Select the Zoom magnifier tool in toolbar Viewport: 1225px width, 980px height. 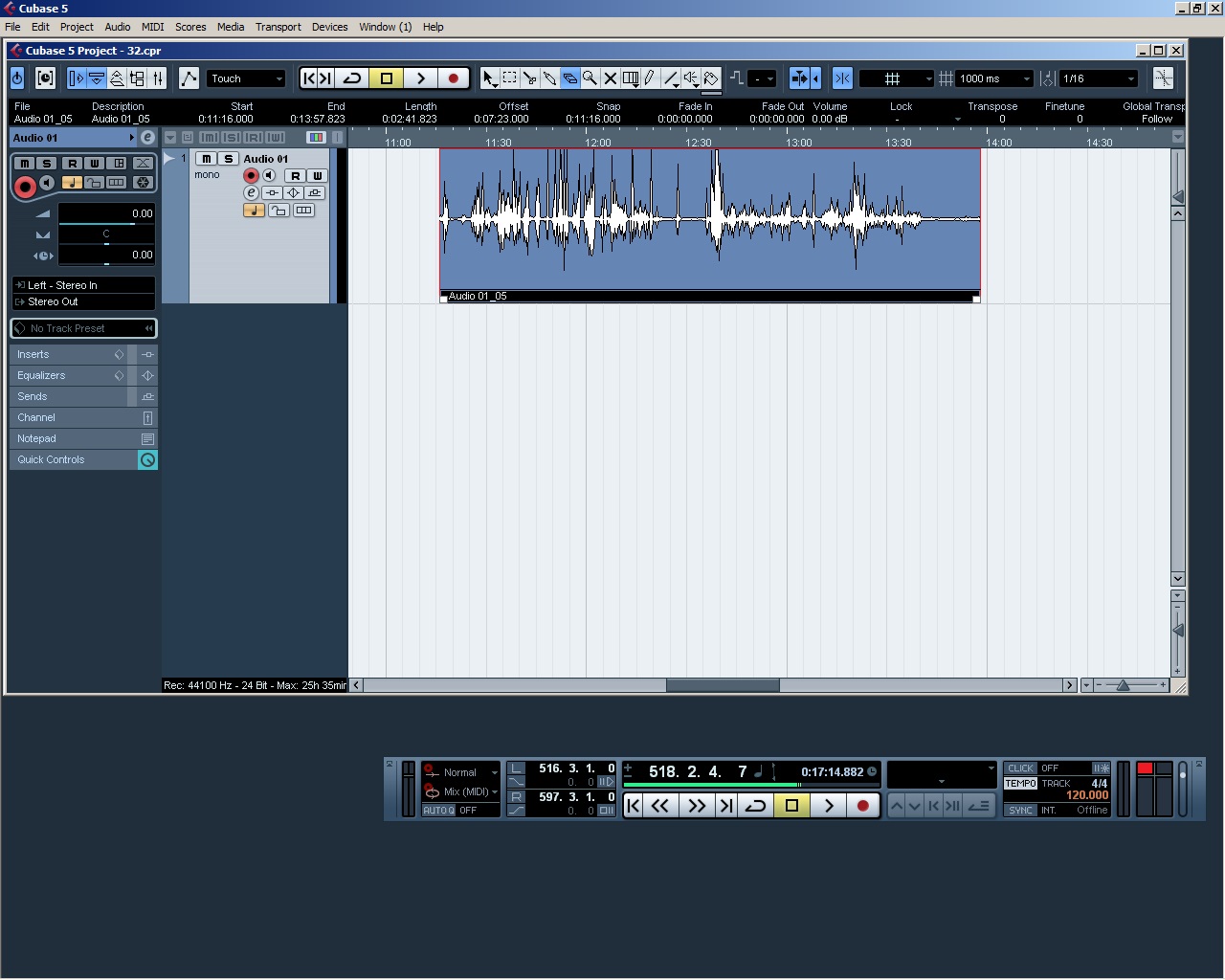coord(590,78)
